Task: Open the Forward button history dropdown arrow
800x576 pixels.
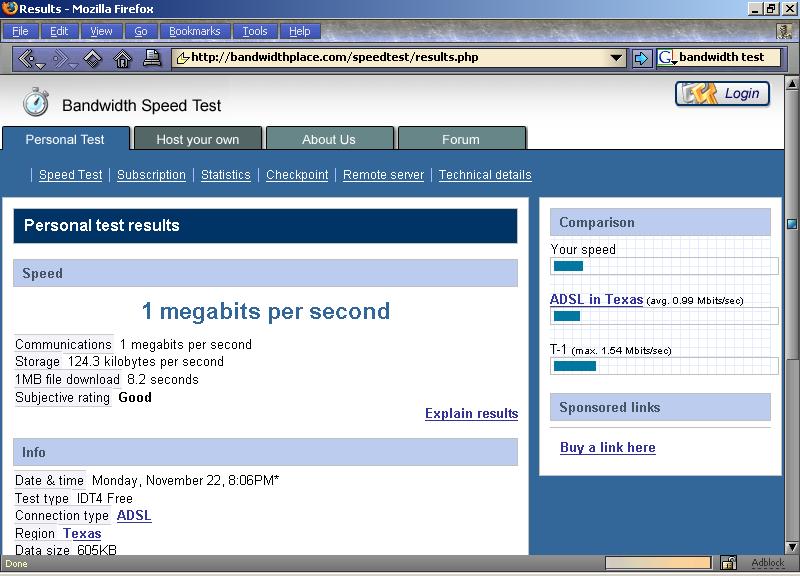Action: point(73,66)
